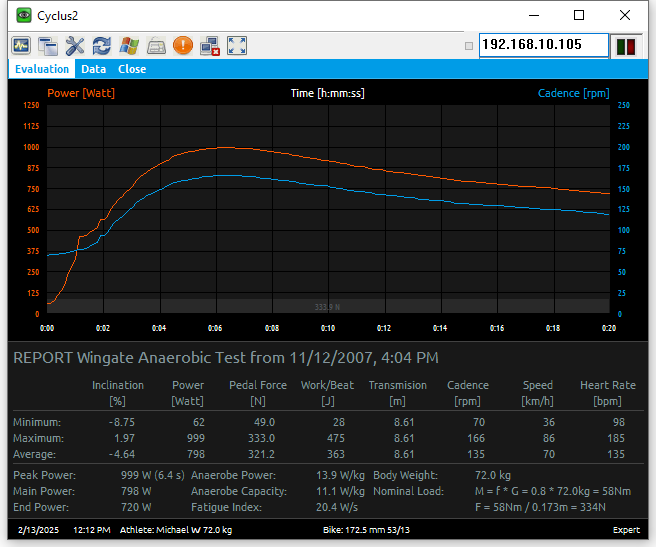Switch to the Evaluation tab
The height and width of the screenshot is (547, 656).
[x=42, y=69]
